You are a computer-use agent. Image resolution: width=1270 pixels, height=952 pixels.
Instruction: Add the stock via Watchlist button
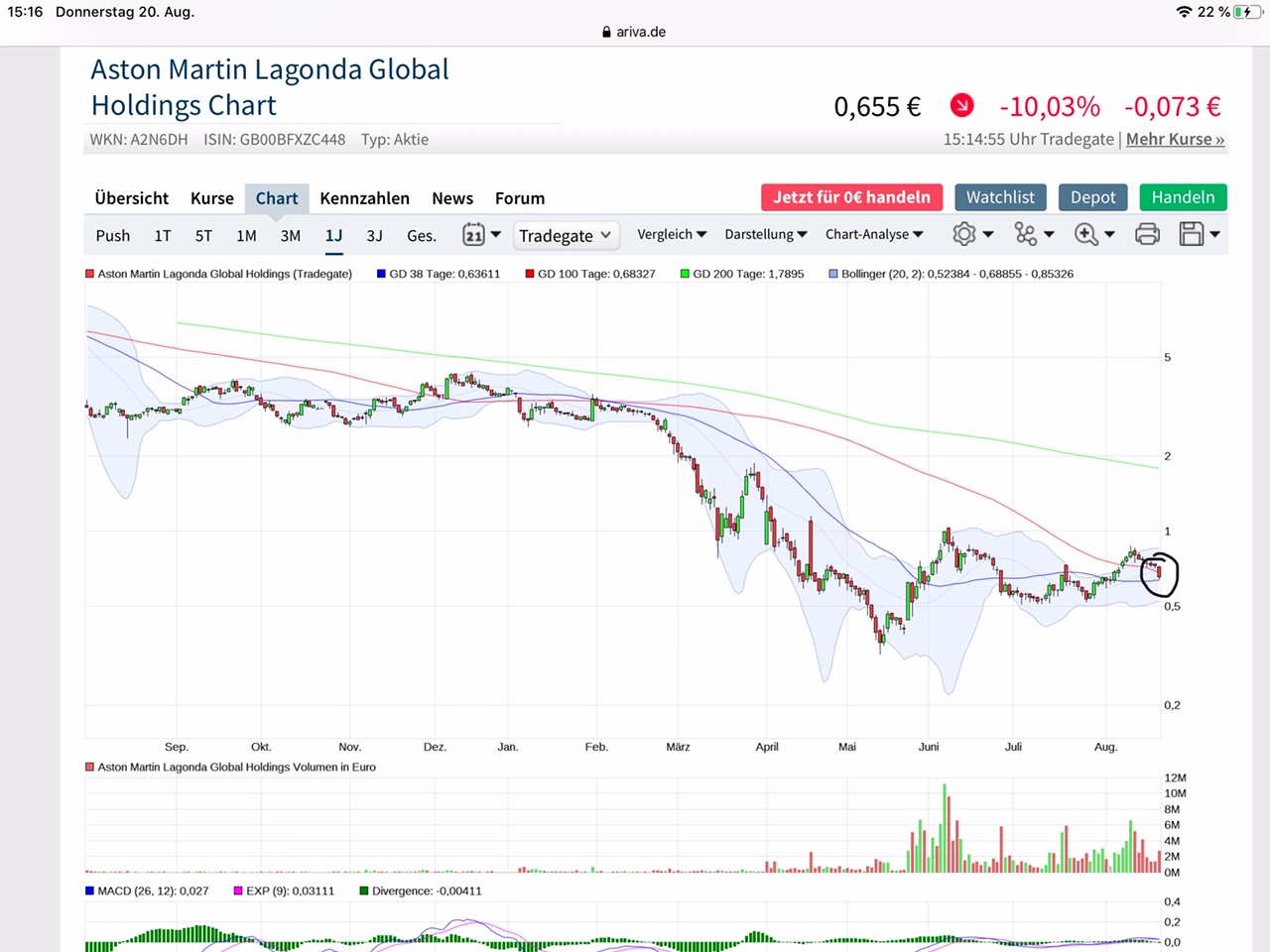[x=1000, y=197]
